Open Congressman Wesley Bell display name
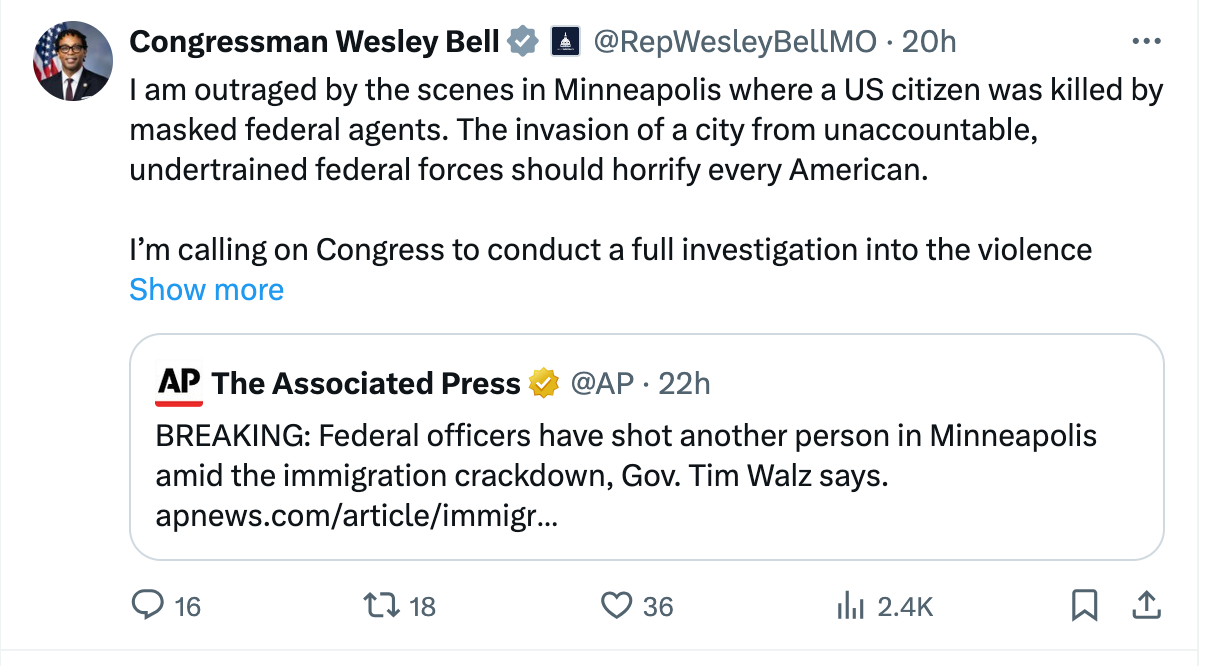This screenshot has width=1208, height=666. (x=314, y=41)
